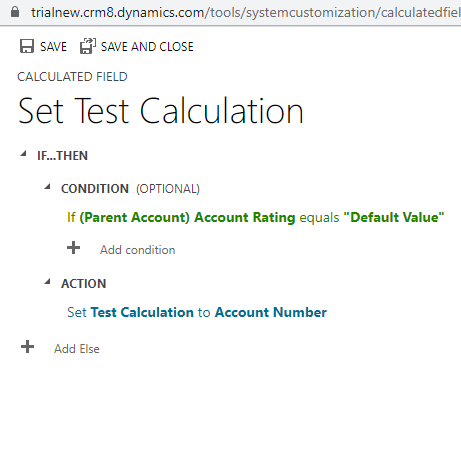Viewport: 461px width, 450px height.
Task: Click the plus icon beside Add Else
Action: [27, 347]
